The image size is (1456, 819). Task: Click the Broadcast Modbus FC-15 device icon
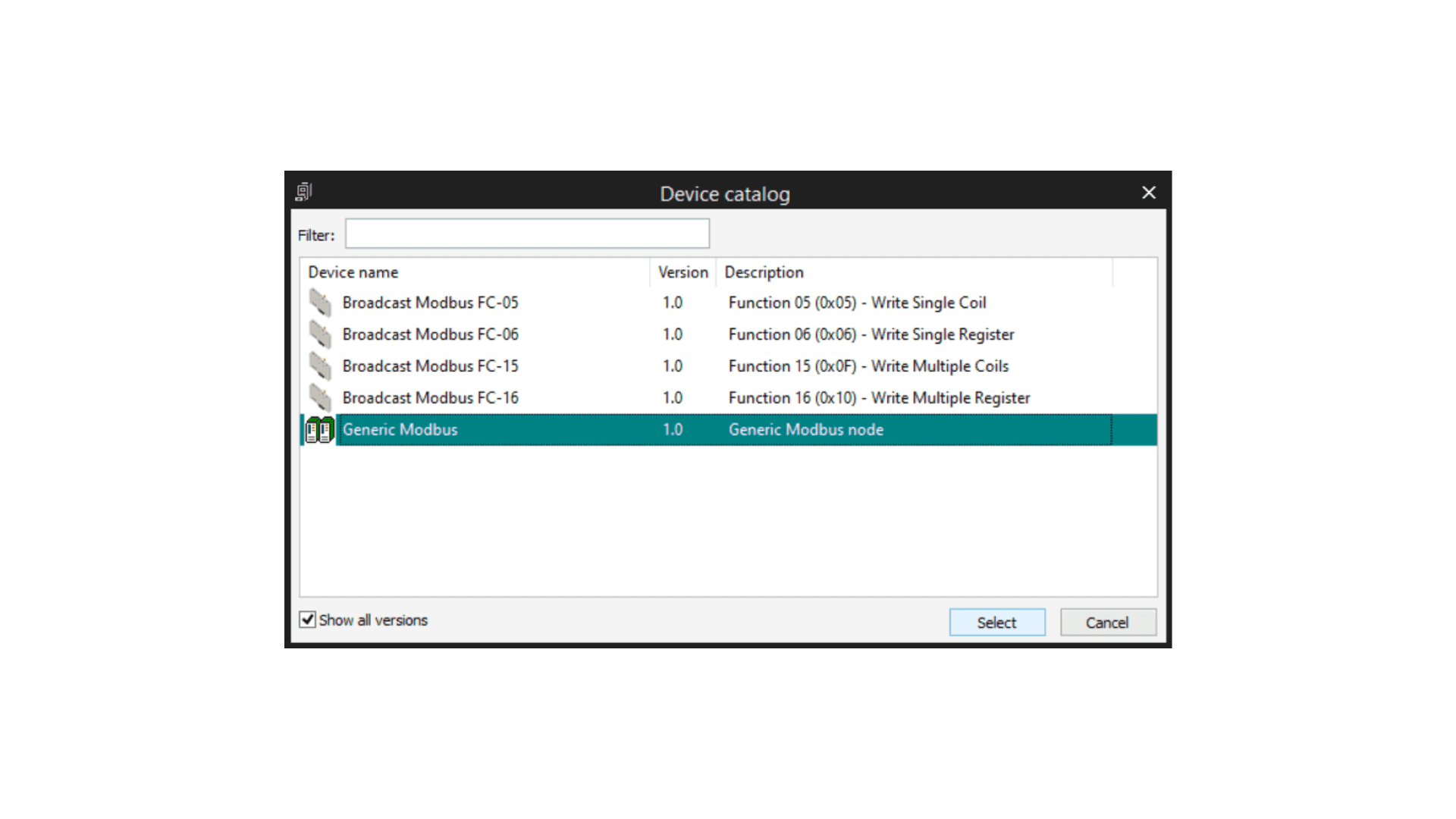pos(320,366)
